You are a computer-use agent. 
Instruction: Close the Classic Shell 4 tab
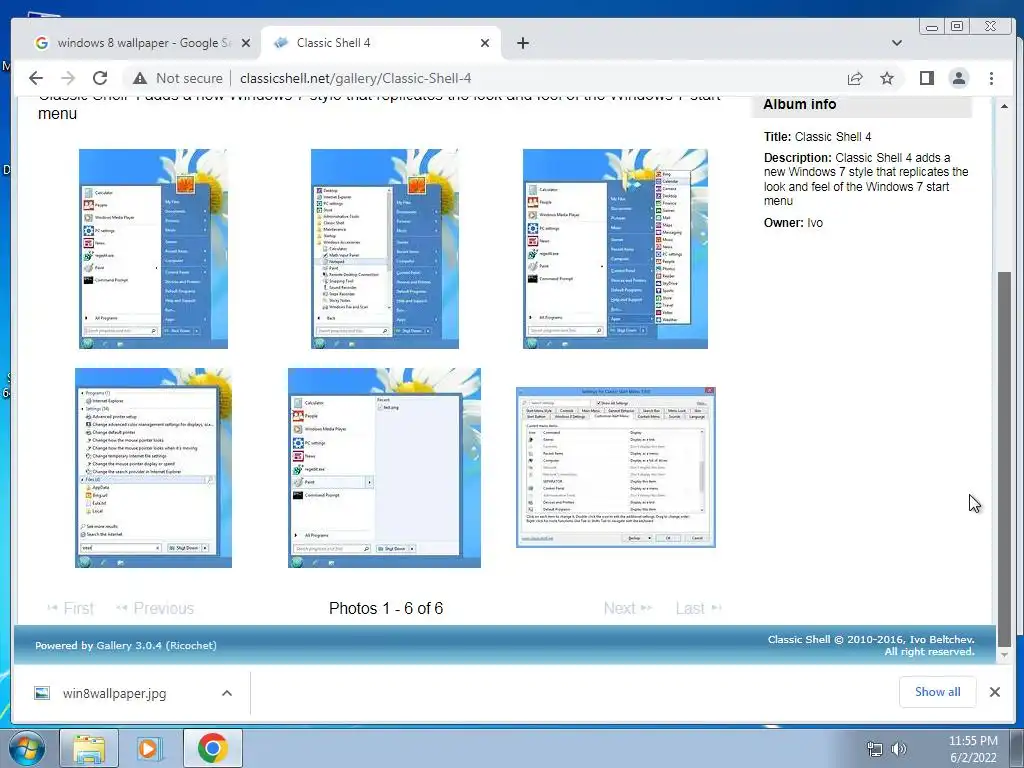(x=485, y=43)
